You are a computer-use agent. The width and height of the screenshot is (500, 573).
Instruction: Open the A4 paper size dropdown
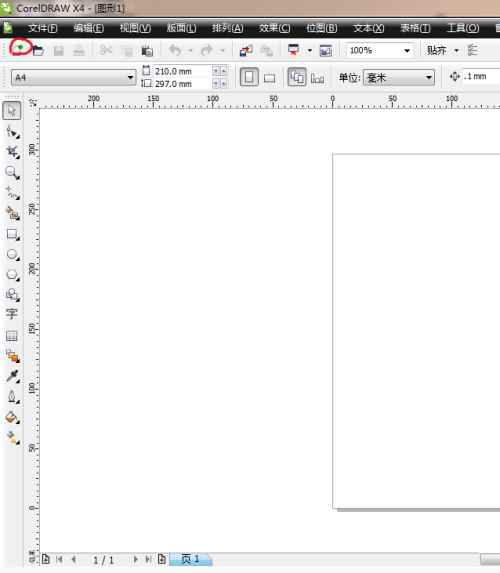click(73, 77)
